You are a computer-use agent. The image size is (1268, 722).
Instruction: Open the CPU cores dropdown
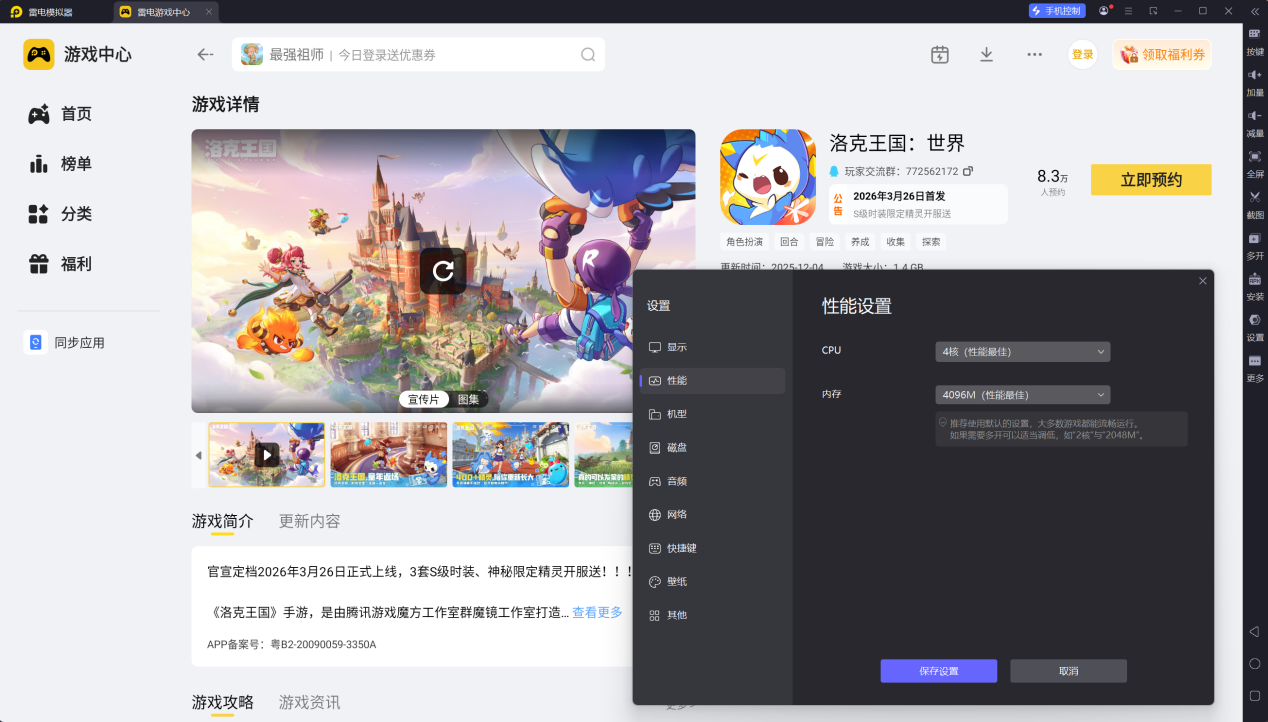tap(1021, 351)
